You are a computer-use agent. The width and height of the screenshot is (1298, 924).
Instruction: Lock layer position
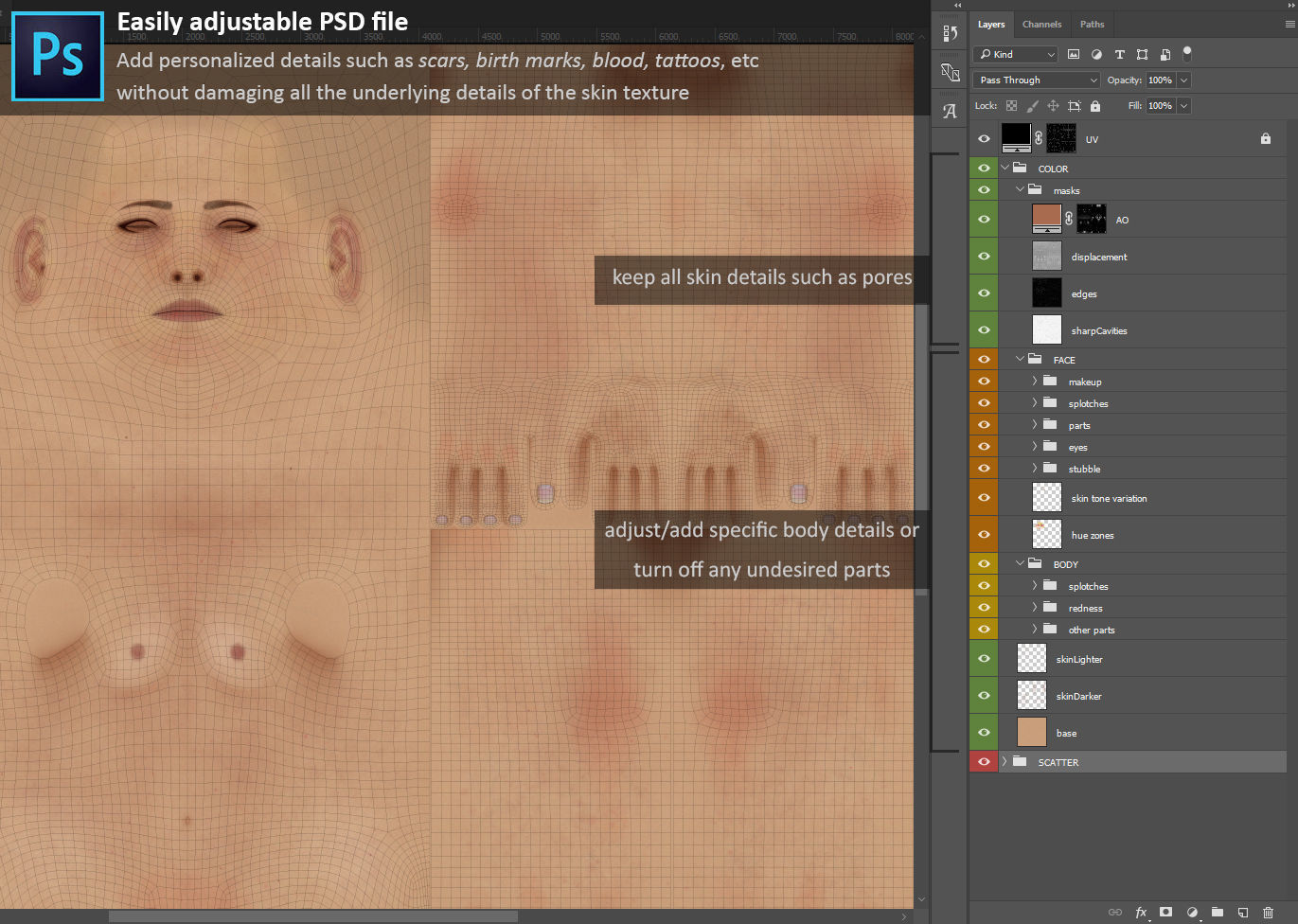[x=1054, y=106]
